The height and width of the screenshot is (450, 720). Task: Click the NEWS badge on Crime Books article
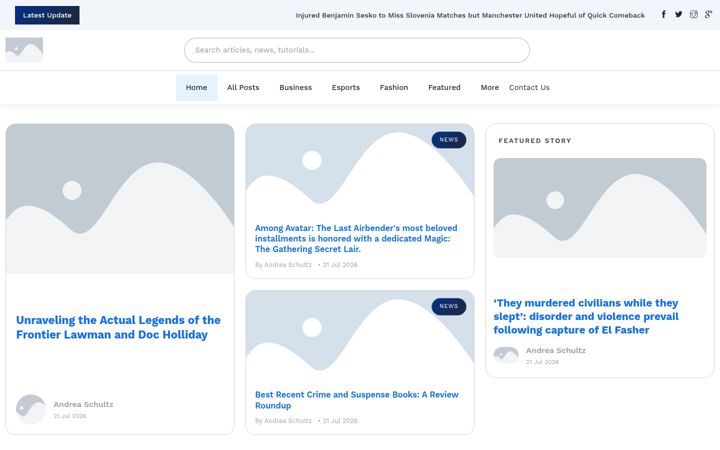tap(449, 306)
